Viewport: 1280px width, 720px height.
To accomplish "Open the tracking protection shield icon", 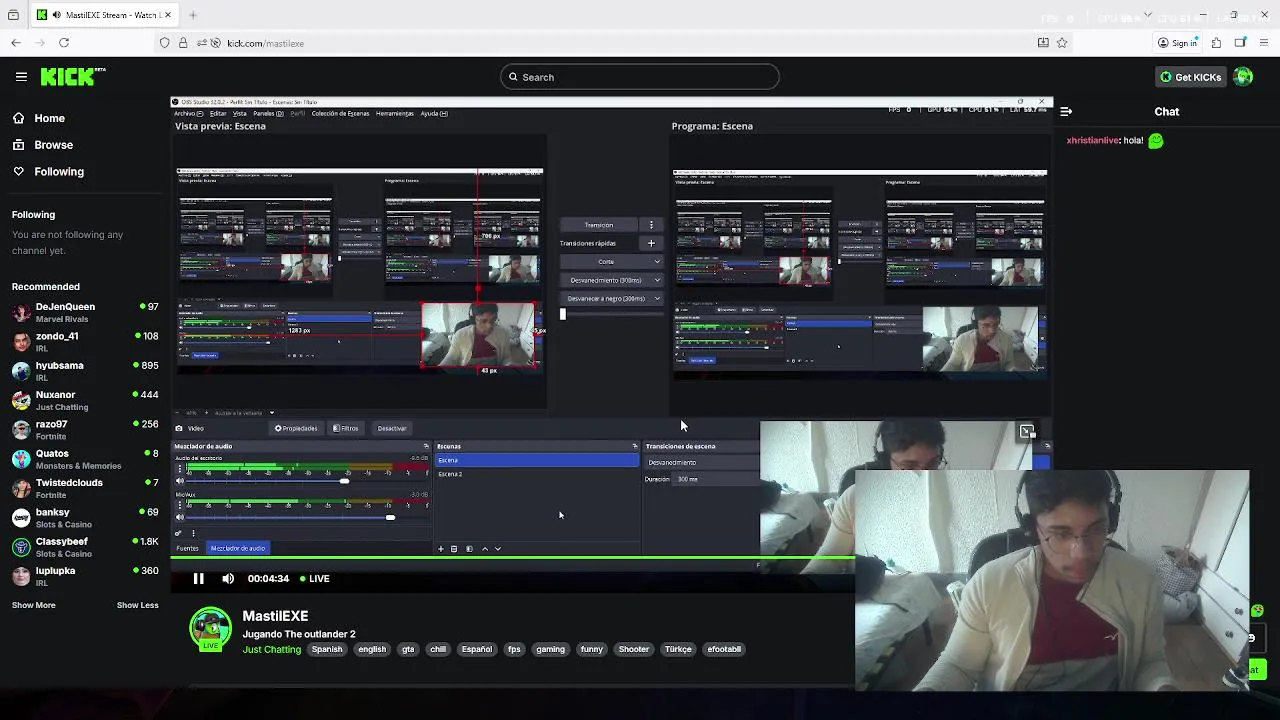I will (165, 43).
